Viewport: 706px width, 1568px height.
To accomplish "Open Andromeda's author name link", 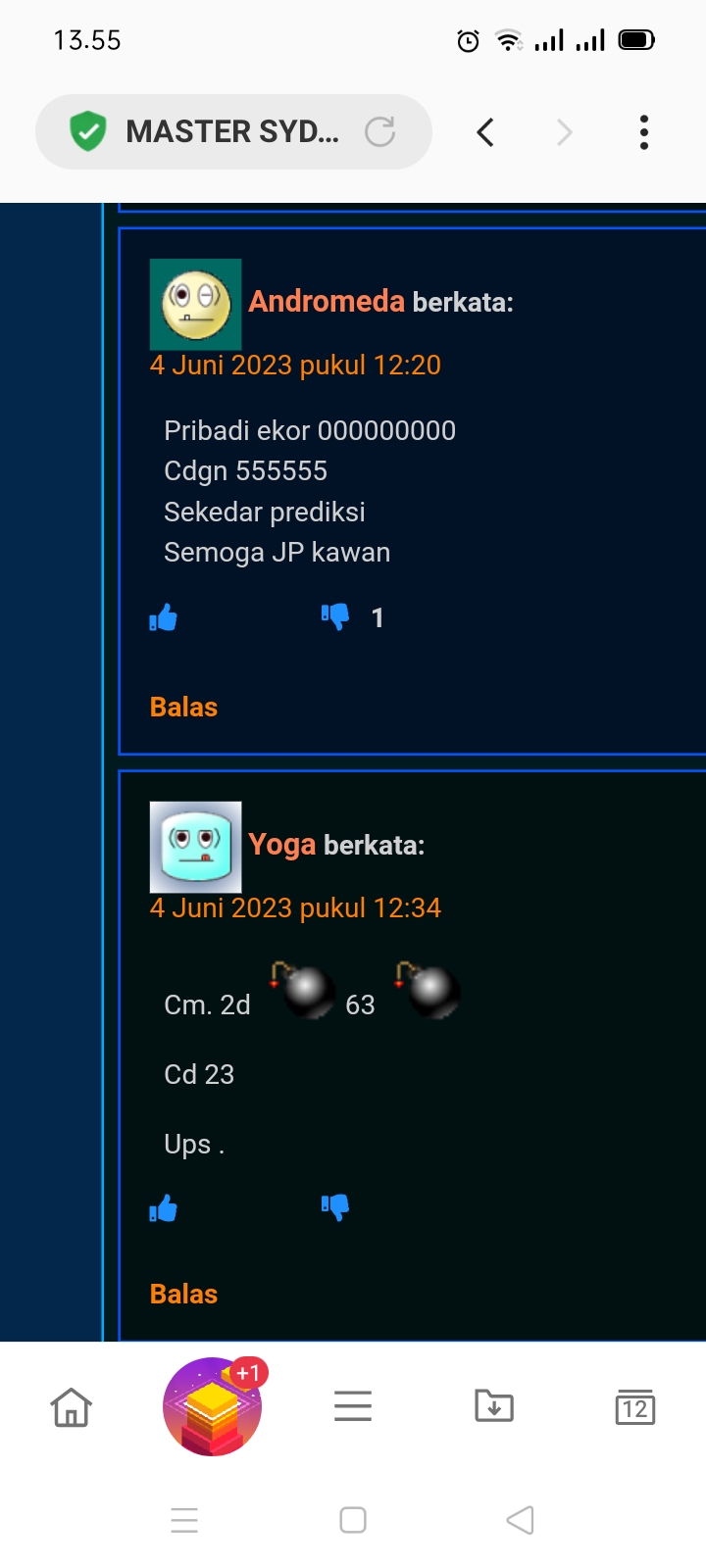I will coord(327,301).
